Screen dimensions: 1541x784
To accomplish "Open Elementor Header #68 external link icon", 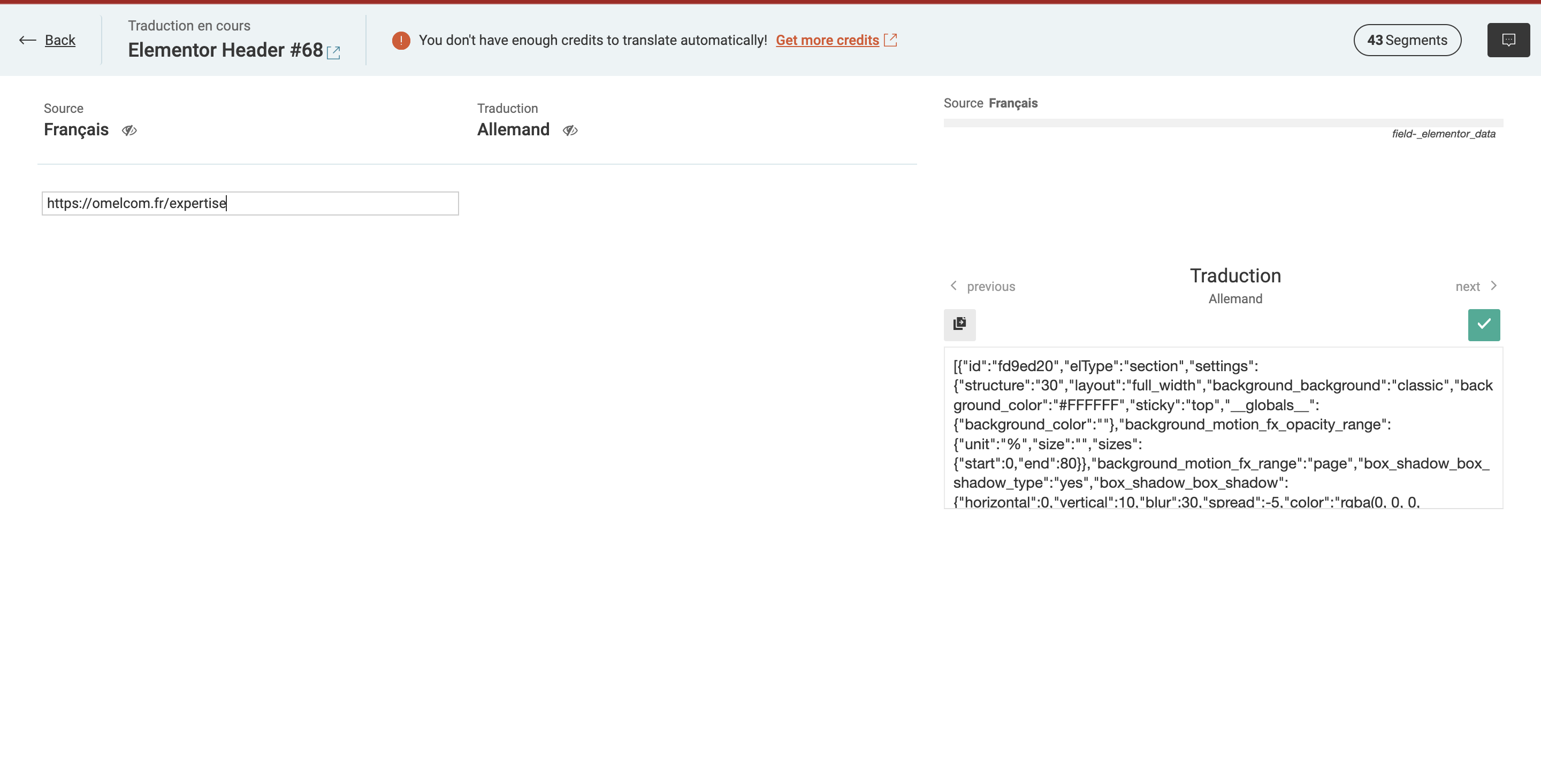I will tap(333, 52).
